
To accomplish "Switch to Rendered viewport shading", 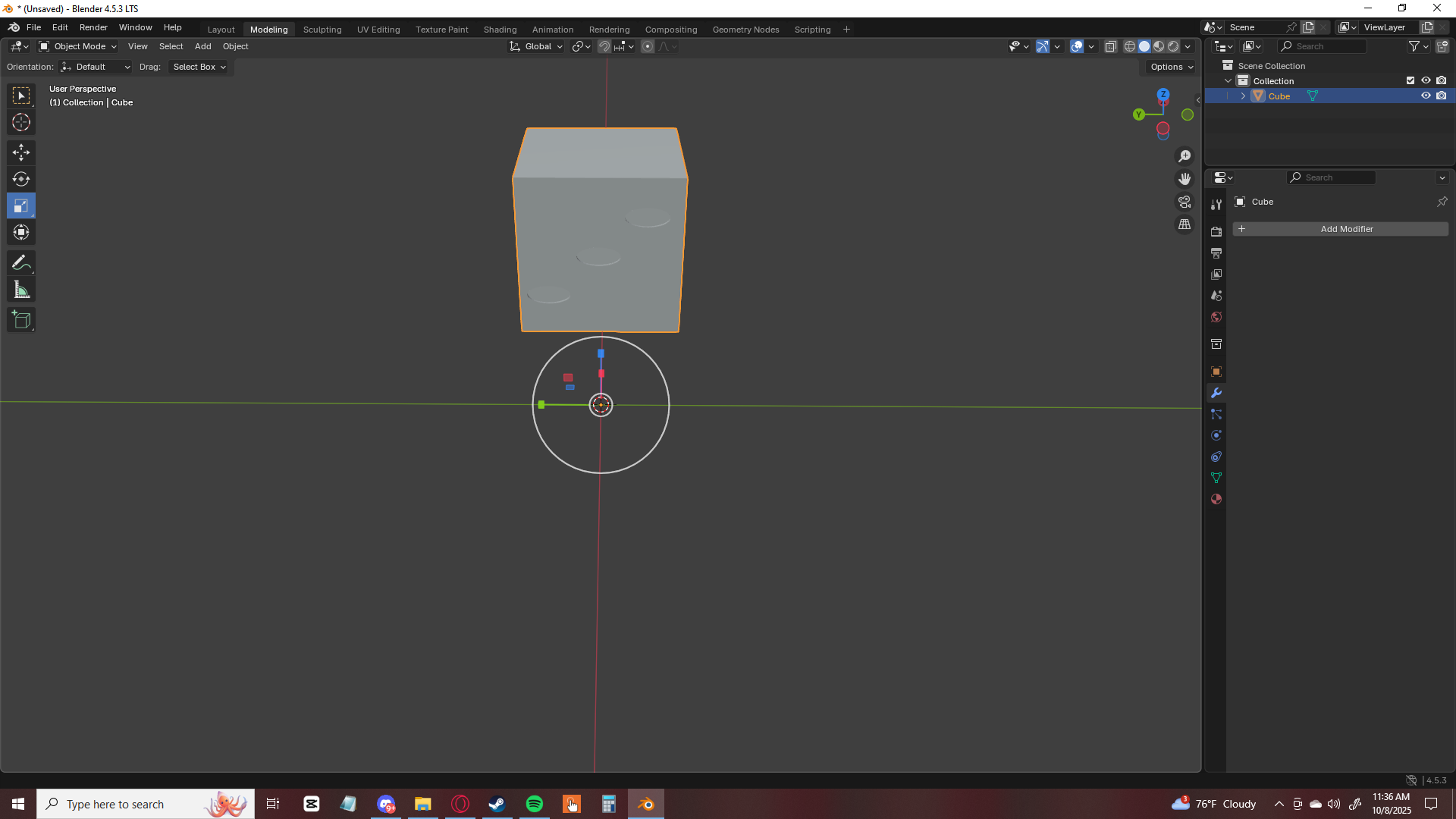I will pyautogui.click(x=1173, y=46).
